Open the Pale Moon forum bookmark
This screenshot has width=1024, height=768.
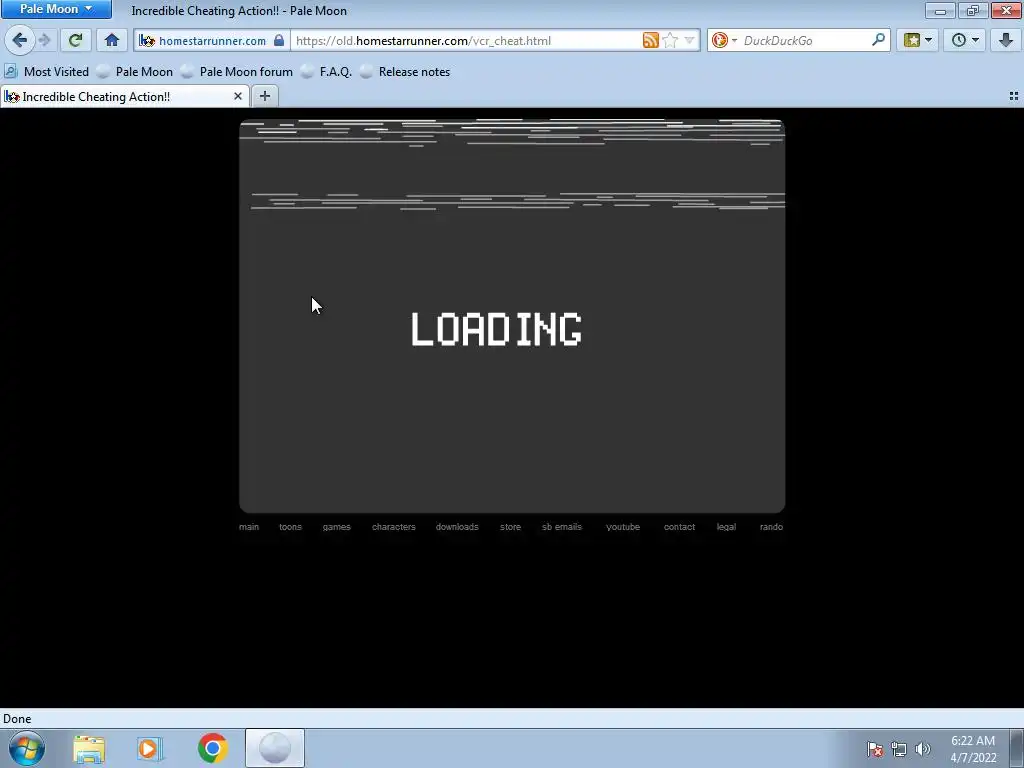[237, 72]
